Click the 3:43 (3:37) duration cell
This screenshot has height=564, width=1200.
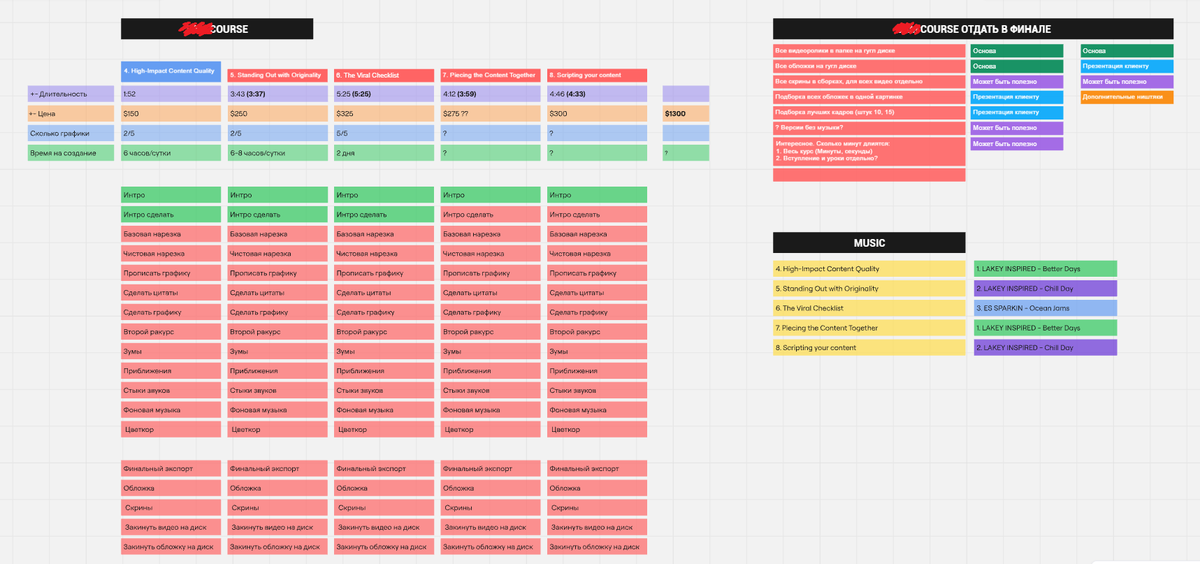point(278,93)
